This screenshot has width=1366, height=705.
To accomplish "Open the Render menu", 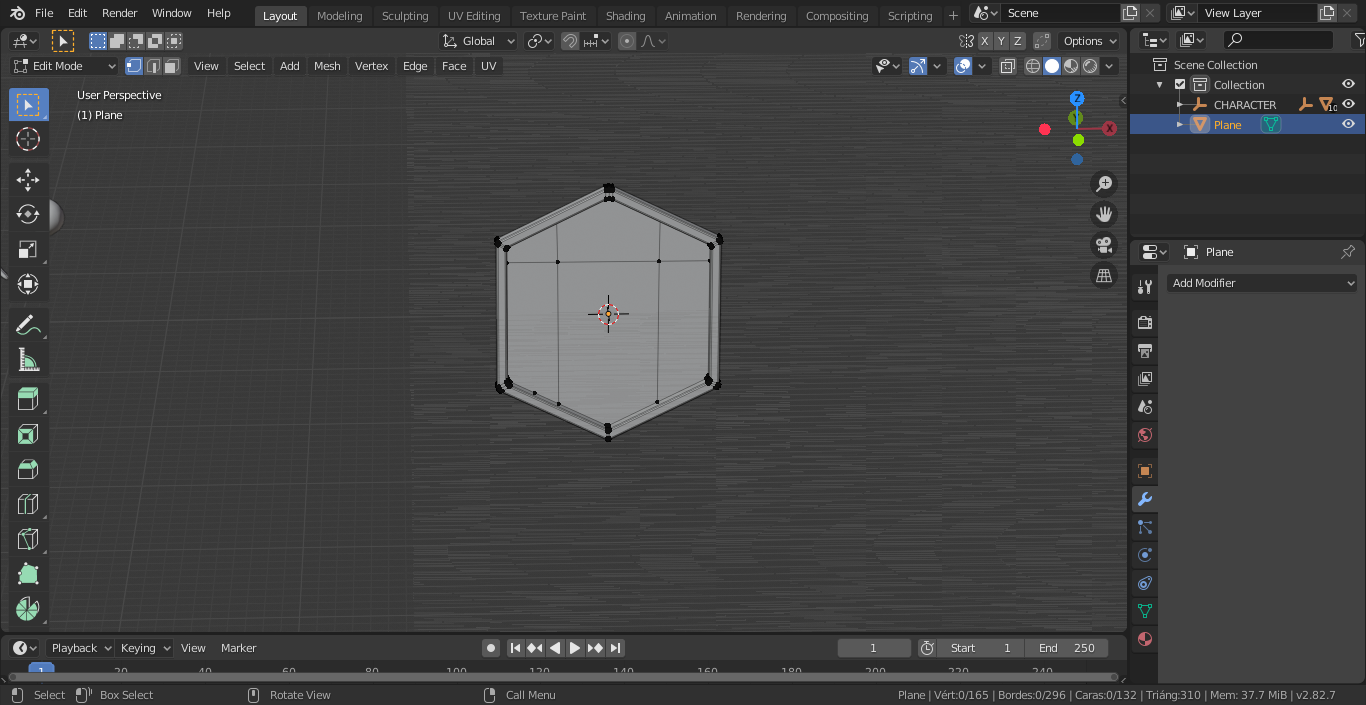I will 120,13.
